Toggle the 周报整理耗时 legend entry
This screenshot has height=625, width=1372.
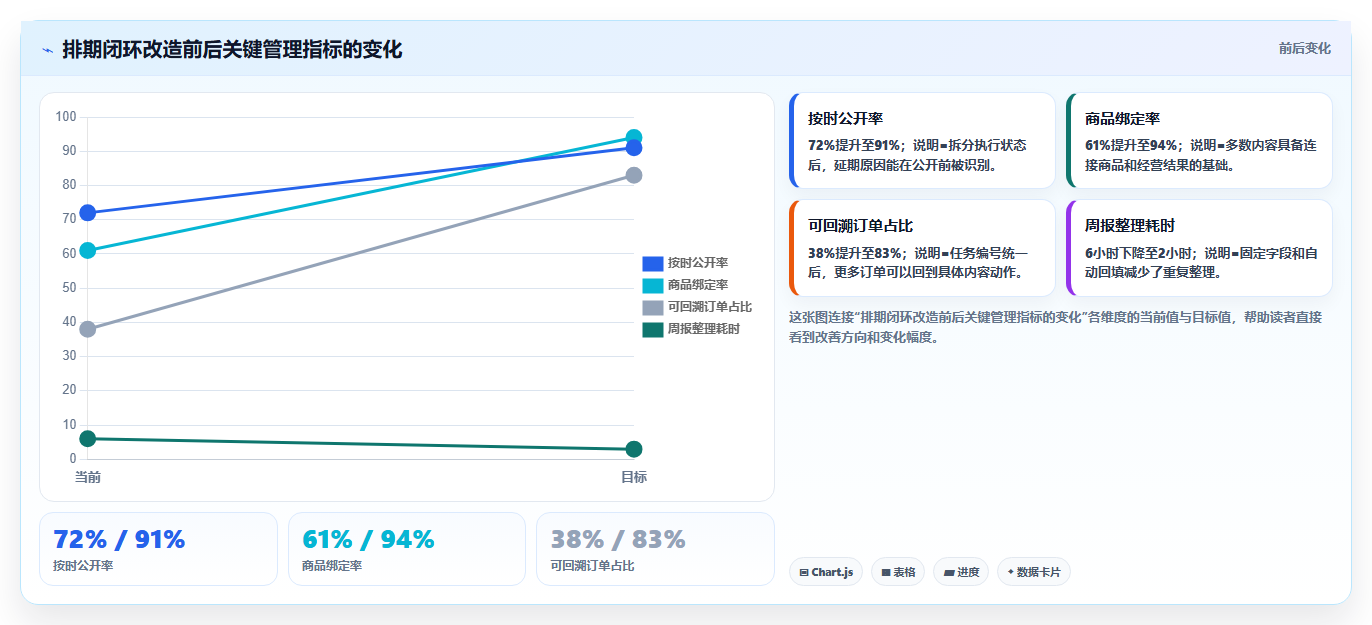[691, 329]
